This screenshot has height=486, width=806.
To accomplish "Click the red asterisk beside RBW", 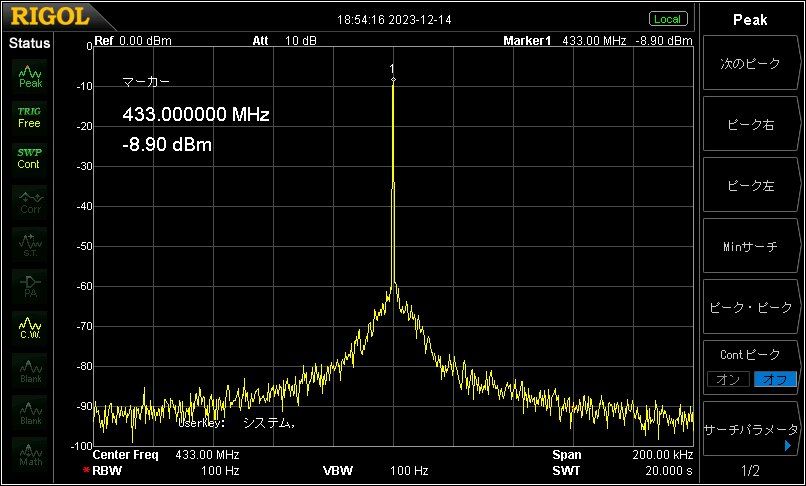I will (x=86, y=471).
